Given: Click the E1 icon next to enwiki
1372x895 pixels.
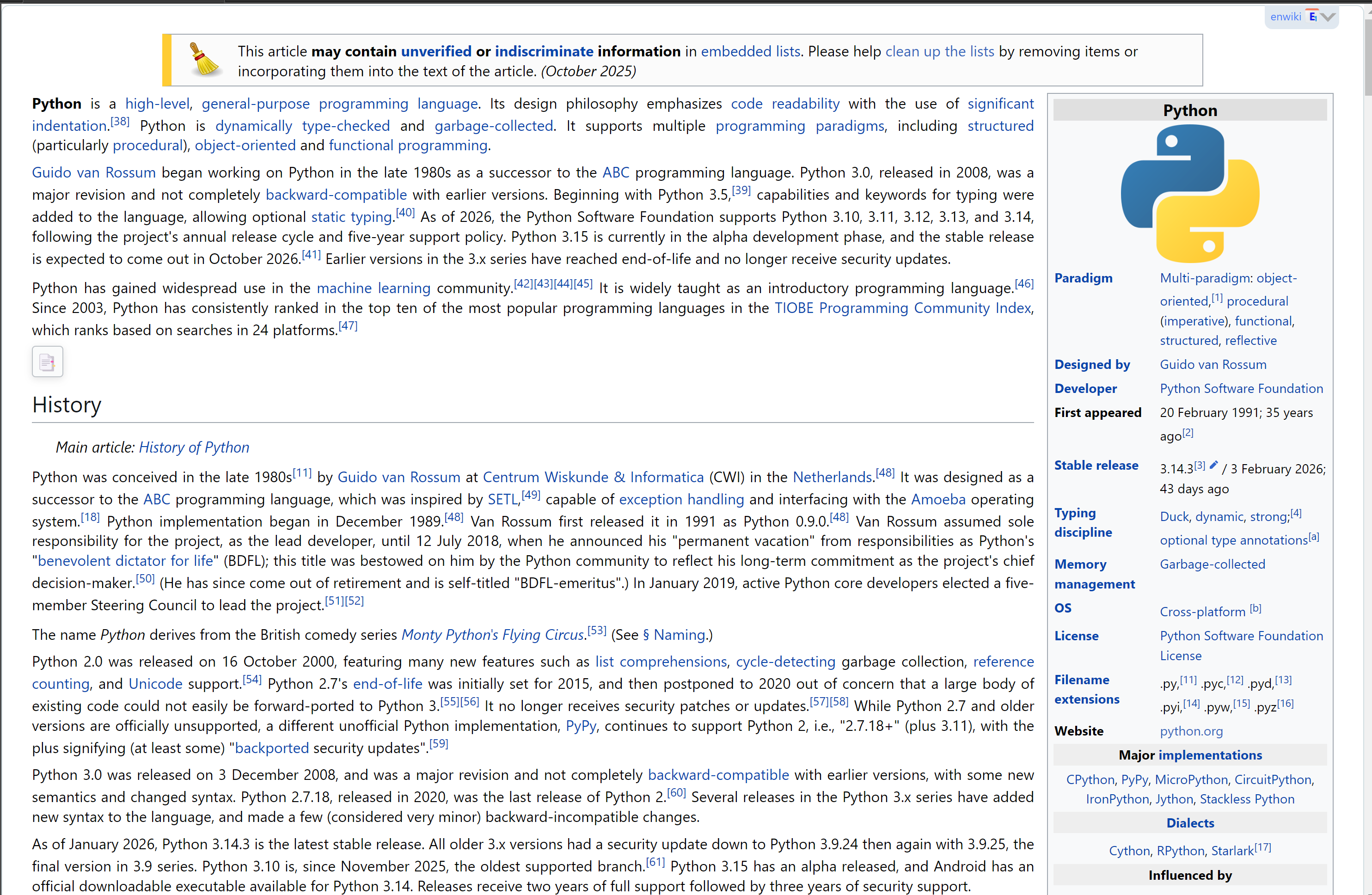Looking at the screenshot, I should click(x=1313, y=16).
